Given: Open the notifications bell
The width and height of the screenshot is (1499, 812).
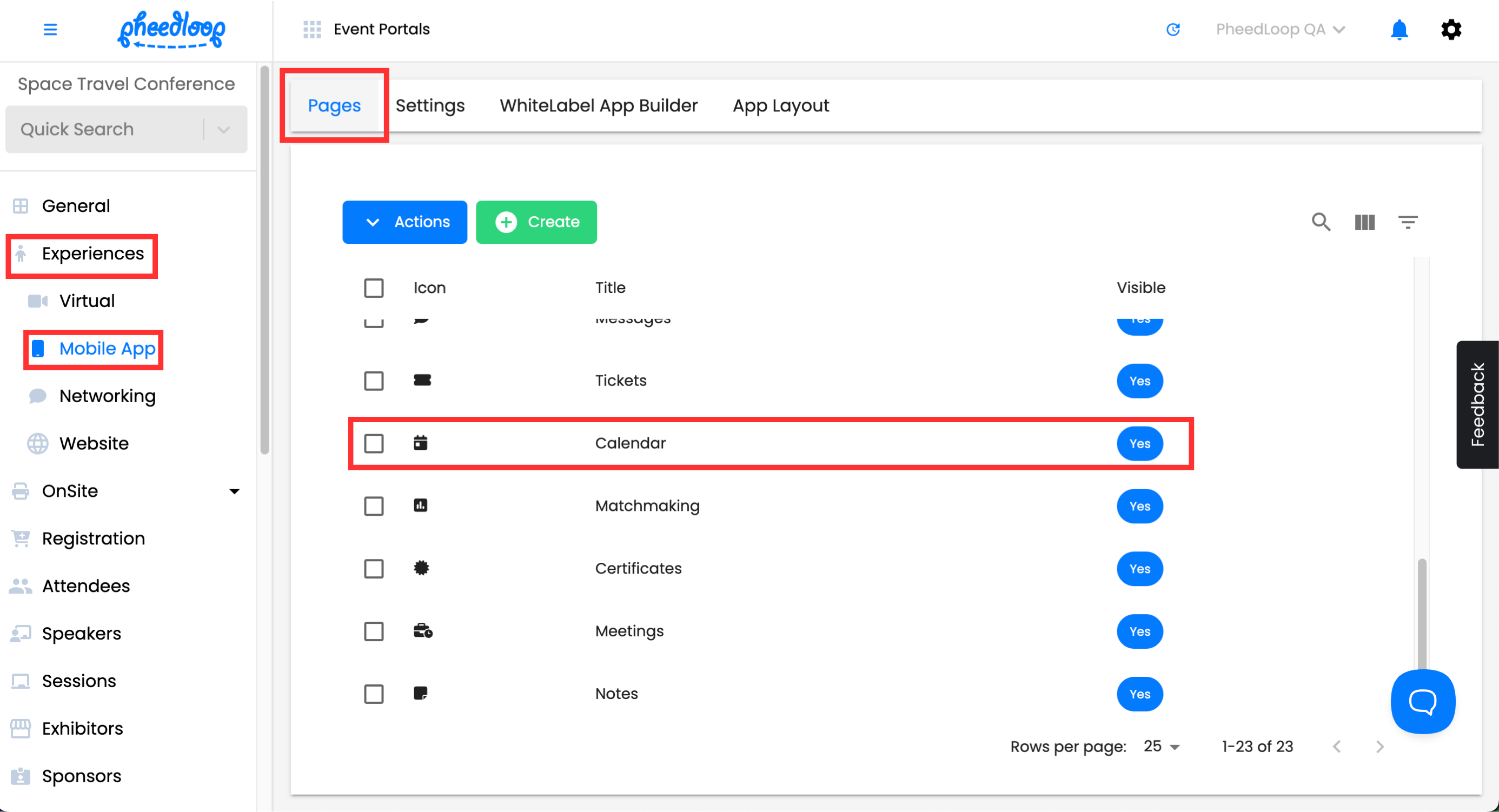Looking at the screenshot, I should coord(1399,29).
